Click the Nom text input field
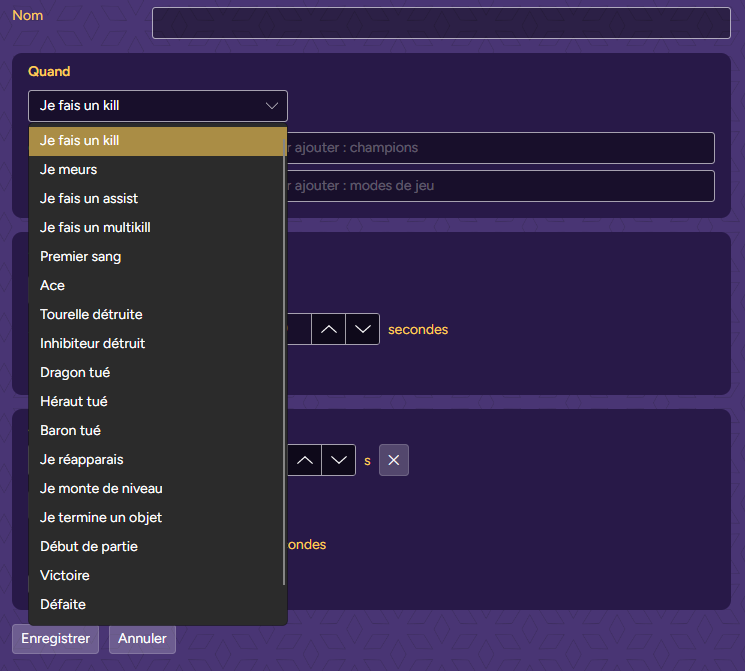This screenshot has width=745, height=671. (441, 23)
